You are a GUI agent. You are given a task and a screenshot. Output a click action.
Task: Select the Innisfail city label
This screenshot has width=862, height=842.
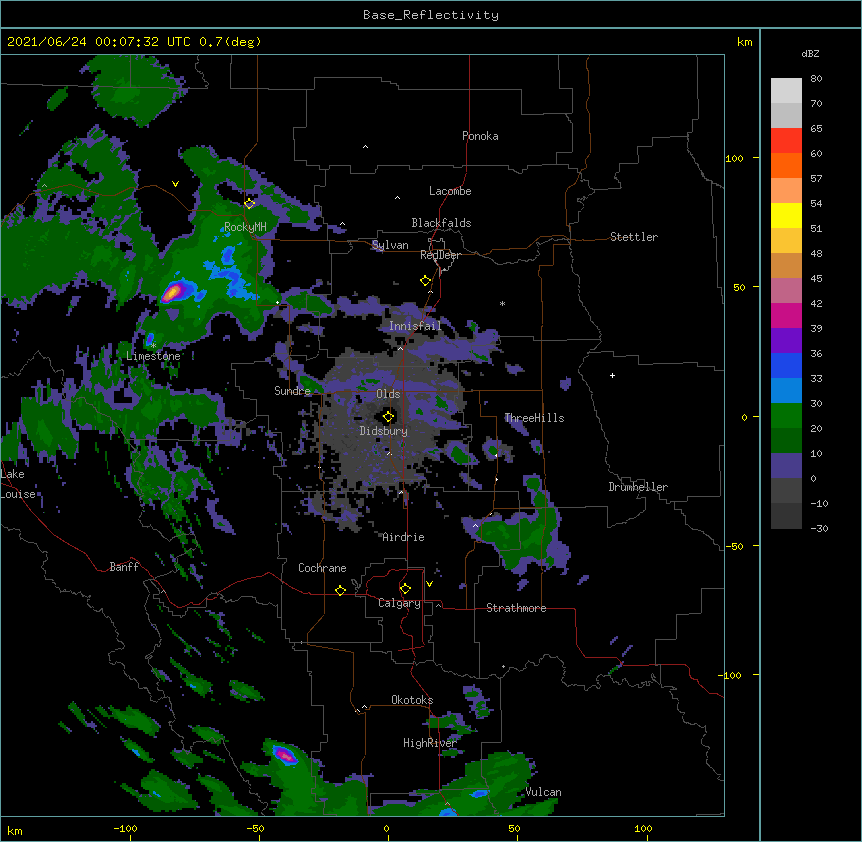pos(415,326)
